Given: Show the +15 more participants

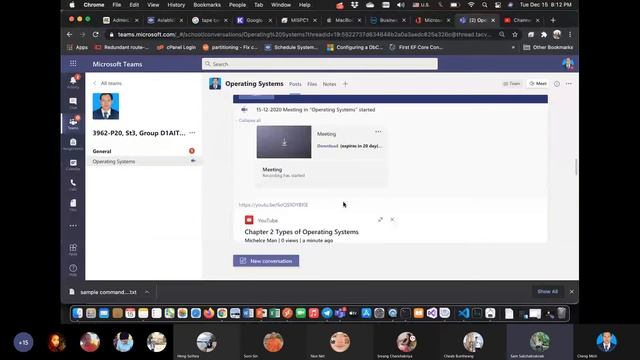Looking at the screenshot, I should click(x=23, y=342).
